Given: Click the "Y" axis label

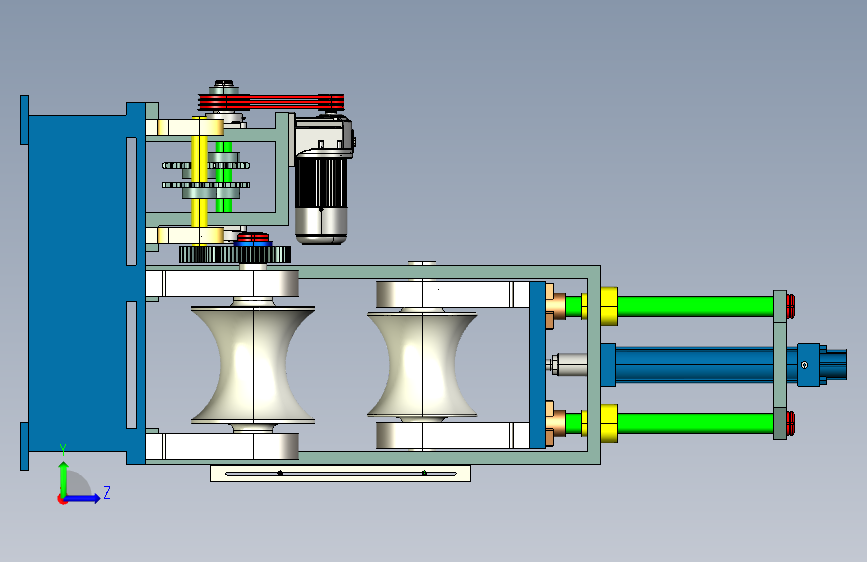Looking at the screenshot, I should [x=63, y=449].
